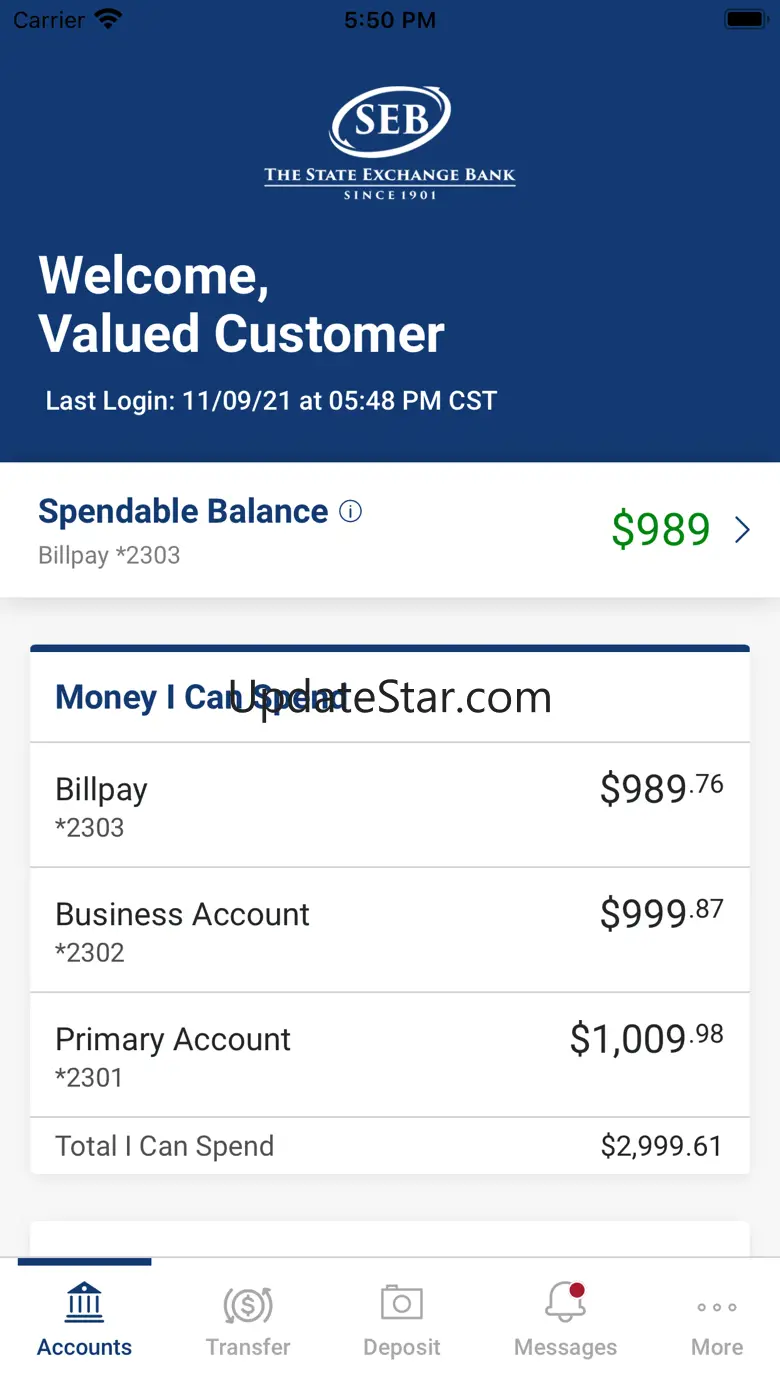The width and height of the screenshot is (780, 1387).
Task: Tap the Wi-Fi status icon
Action: [107, 20]
